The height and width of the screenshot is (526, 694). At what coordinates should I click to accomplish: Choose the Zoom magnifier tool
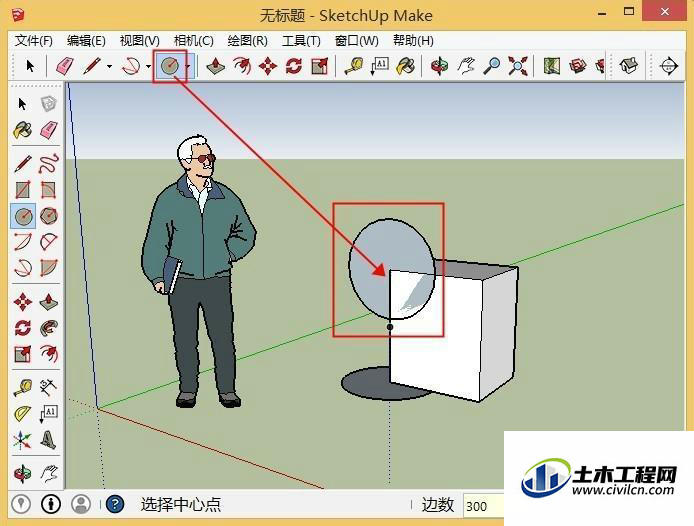tap(491, 66)
